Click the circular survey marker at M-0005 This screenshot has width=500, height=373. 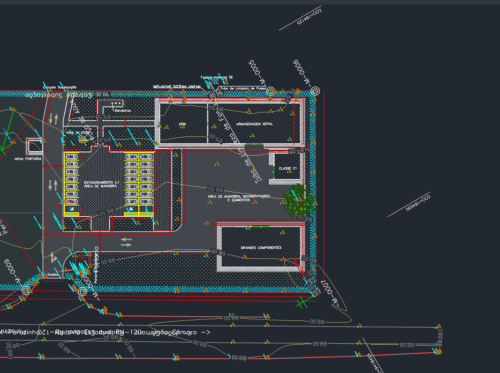pos(271,91)
